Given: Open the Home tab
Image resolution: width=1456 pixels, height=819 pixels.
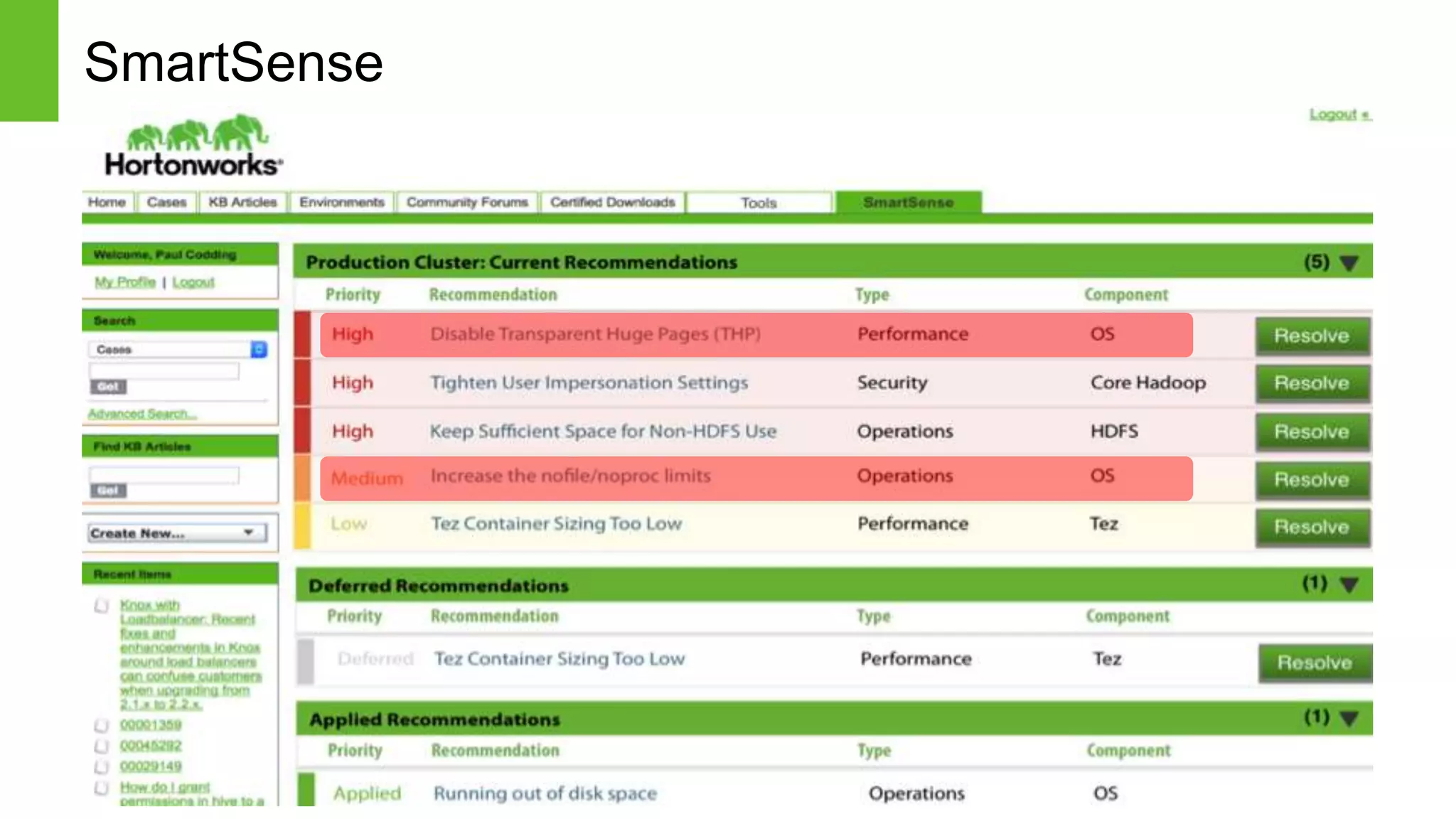Looking at the screenshot, I should pyautogui.click(x=107, y=202).
